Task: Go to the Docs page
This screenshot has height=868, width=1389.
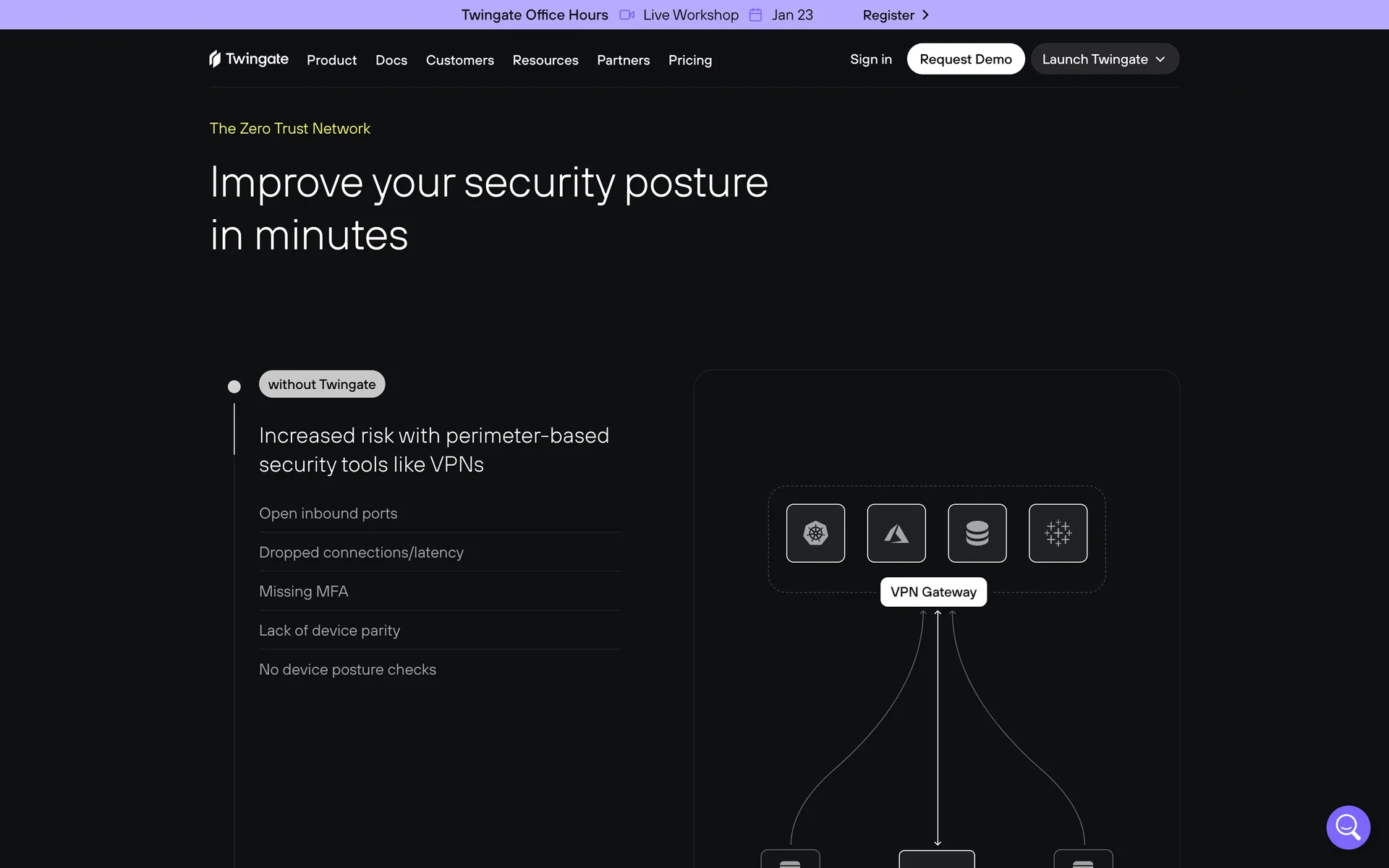Action: pos(391,60)
